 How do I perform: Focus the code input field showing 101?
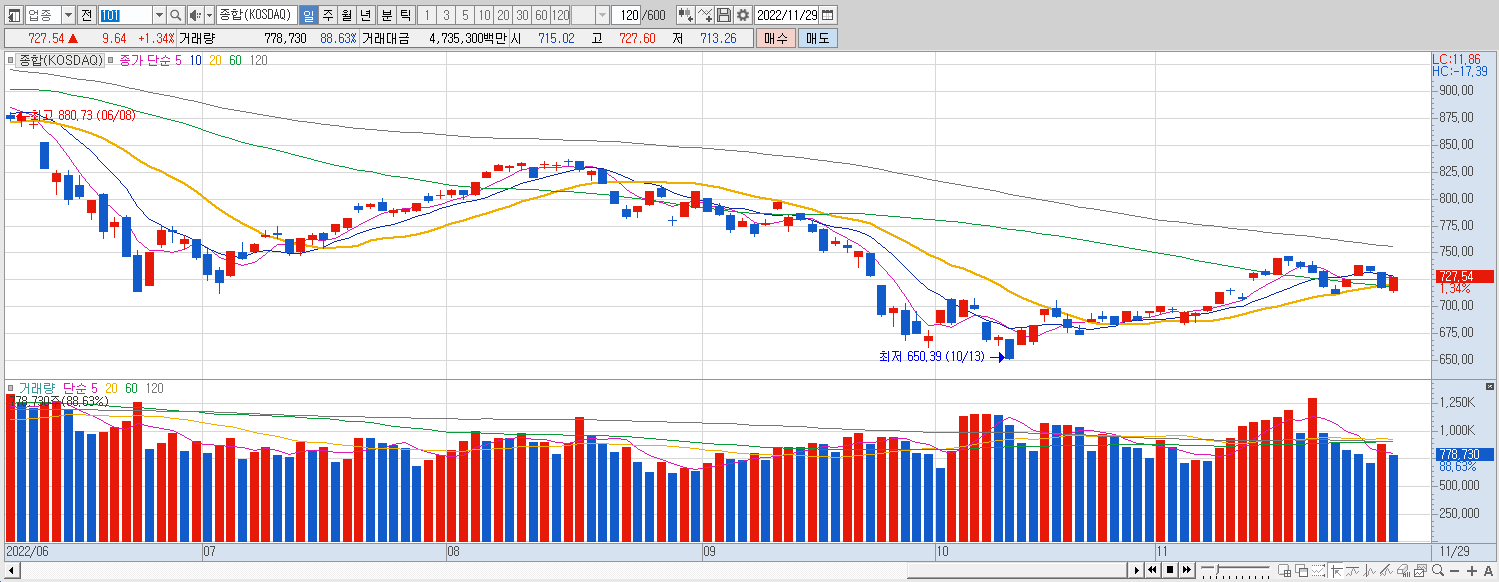(x=125, y=15)
